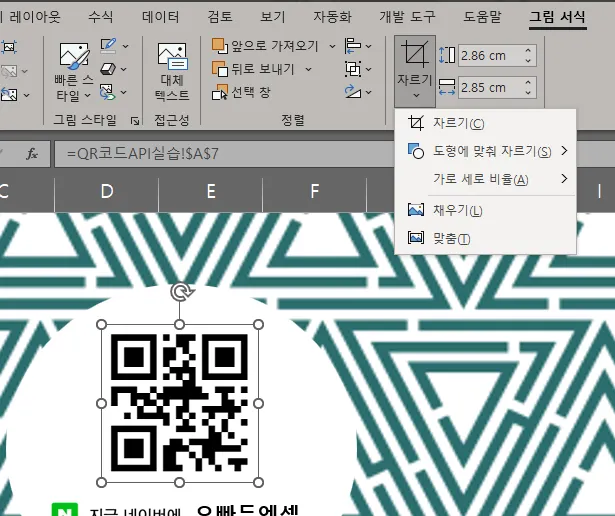Select column E header
The image size is (615, 516).
(211, 192)
